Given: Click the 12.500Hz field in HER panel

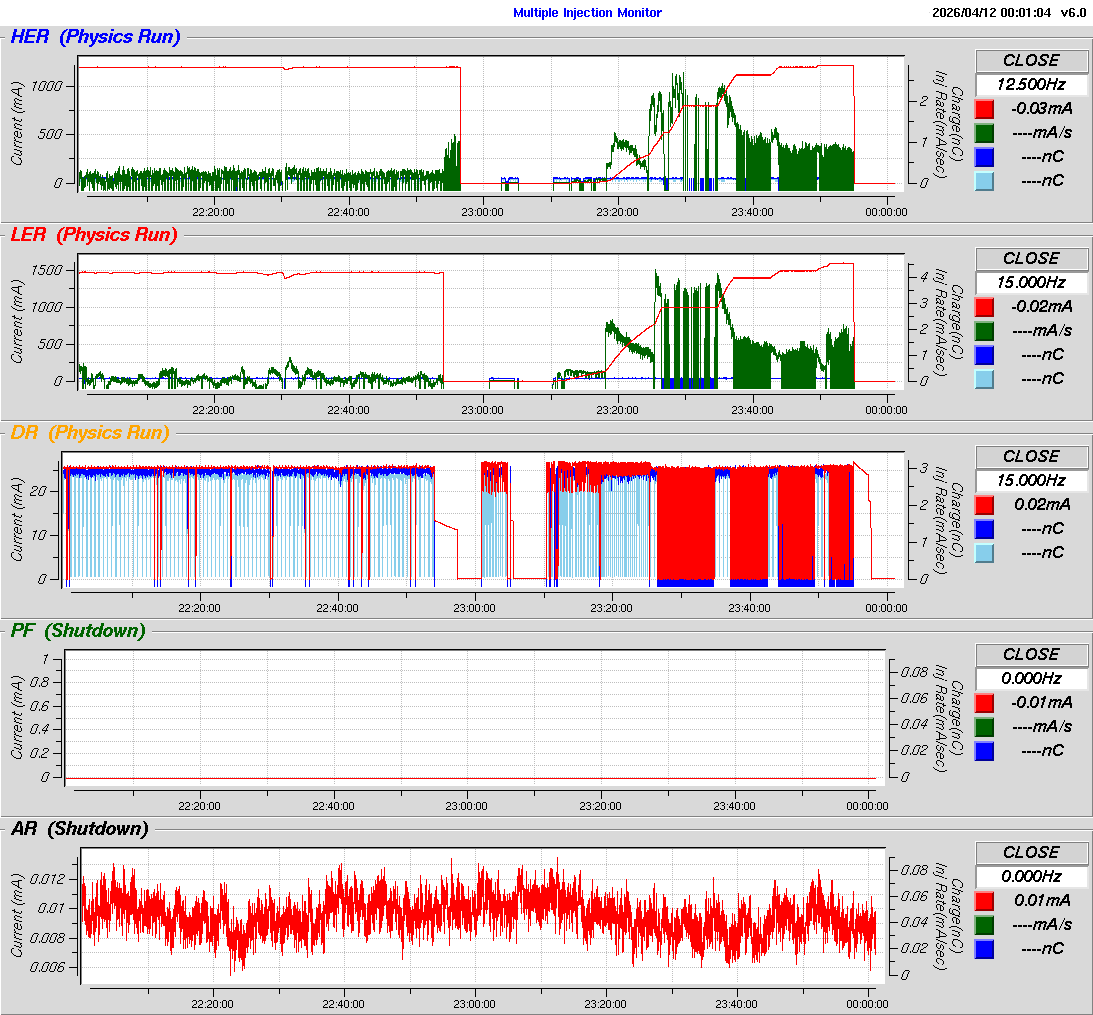Looking at the screenshot, I should pos(1031,85).
